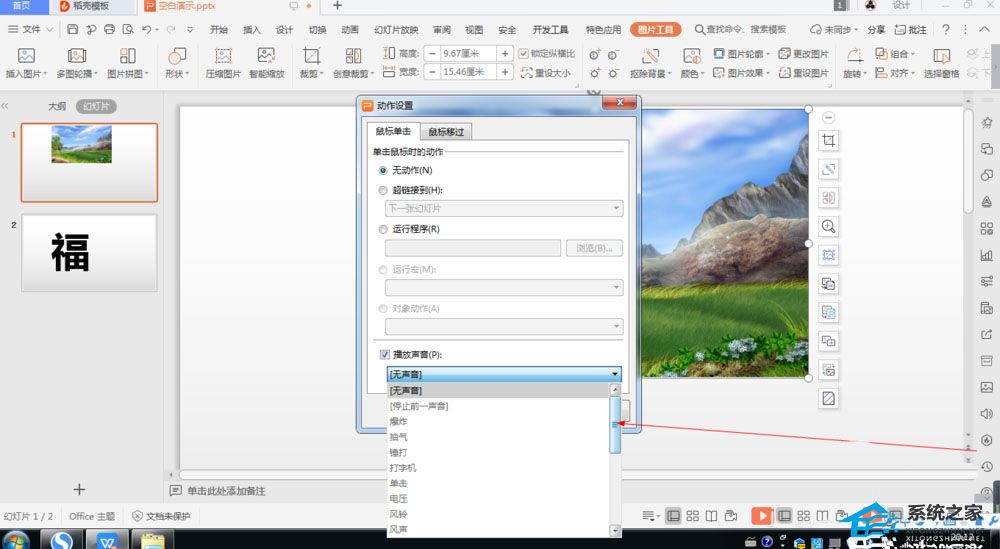This screenshot has height=549, width=1000.
Task: Click the 压缩图片 compress picture icon
Action: 223,57
